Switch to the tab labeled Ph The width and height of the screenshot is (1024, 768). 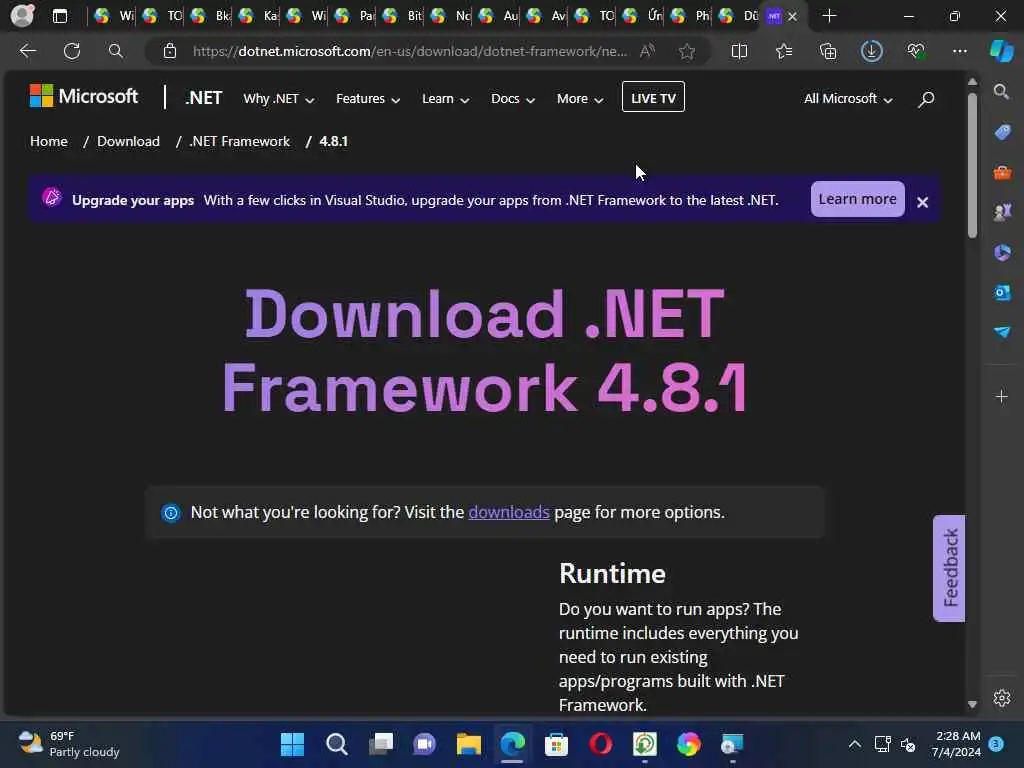pos(693,16)
